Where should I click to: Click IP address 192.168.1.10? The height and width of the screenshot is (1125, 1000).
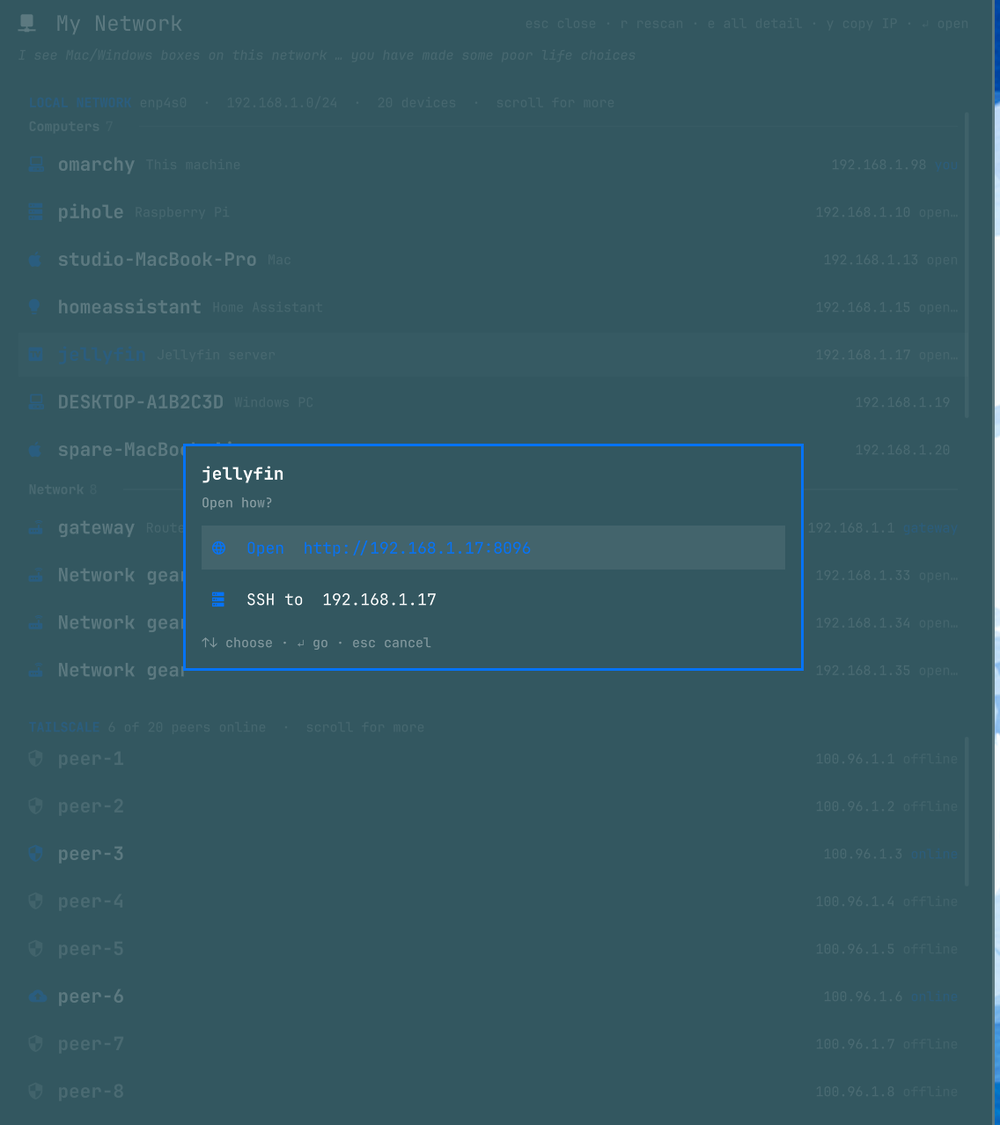tap(863, 212)
